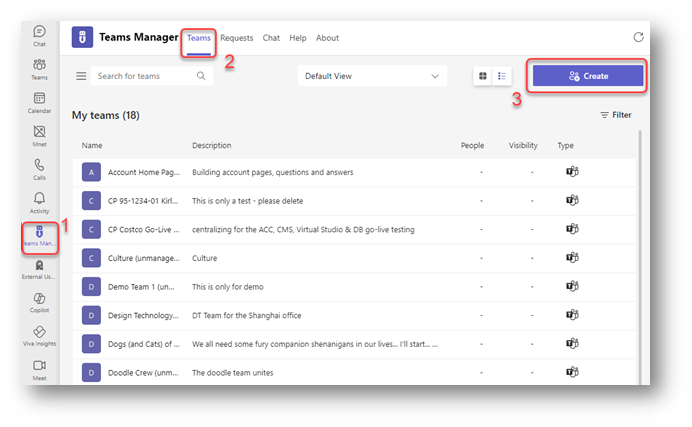Open the Meet app icon
This screenshot has height=427, width=692.
click(39, 369)
